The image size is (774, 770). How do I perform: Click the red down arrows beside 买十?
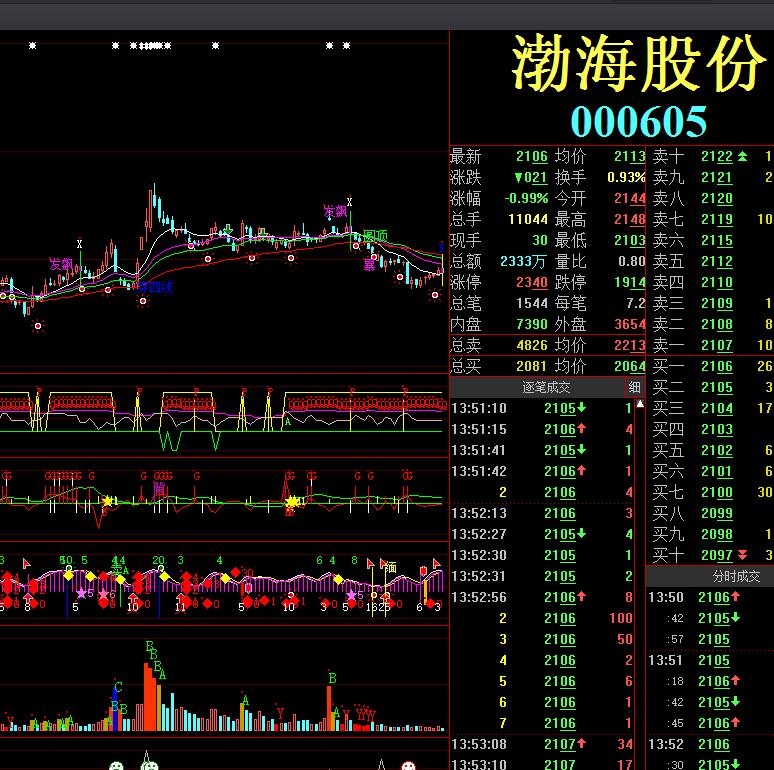(742, 555)
